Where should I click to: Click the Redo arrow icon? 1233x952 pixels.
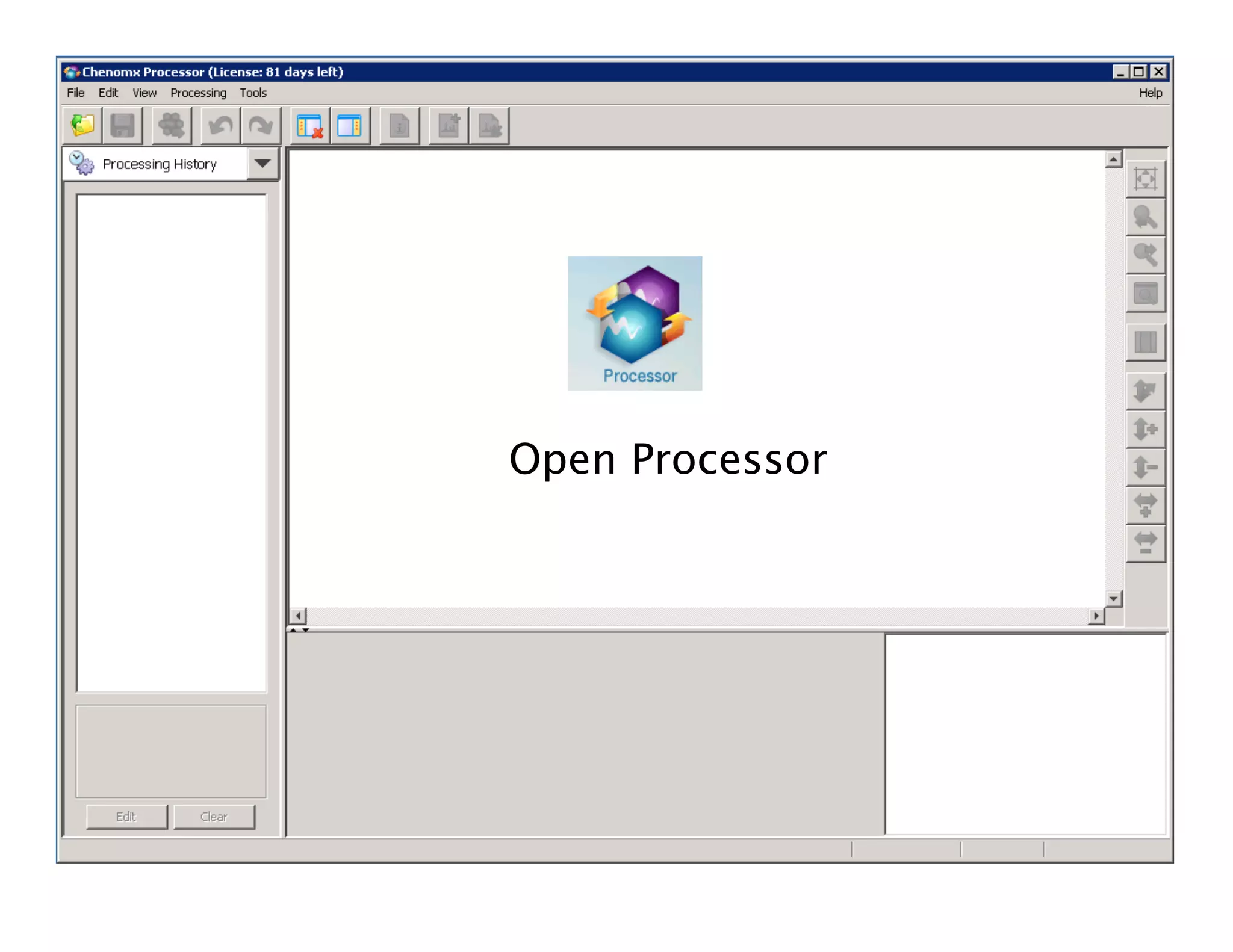261,126
